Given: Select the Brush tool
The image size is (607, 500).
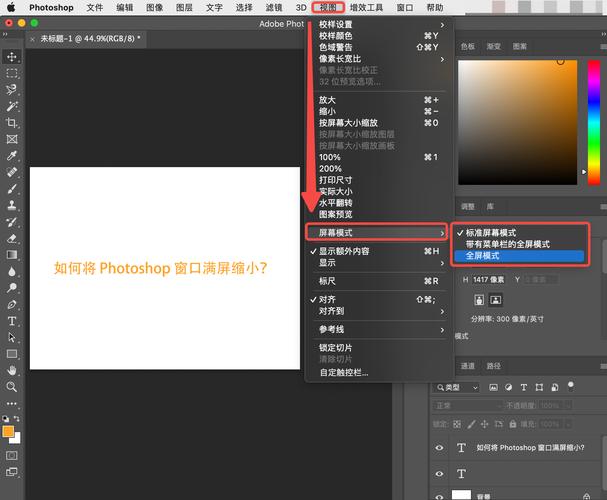Looking at the screenshot, I should [12, 188].
